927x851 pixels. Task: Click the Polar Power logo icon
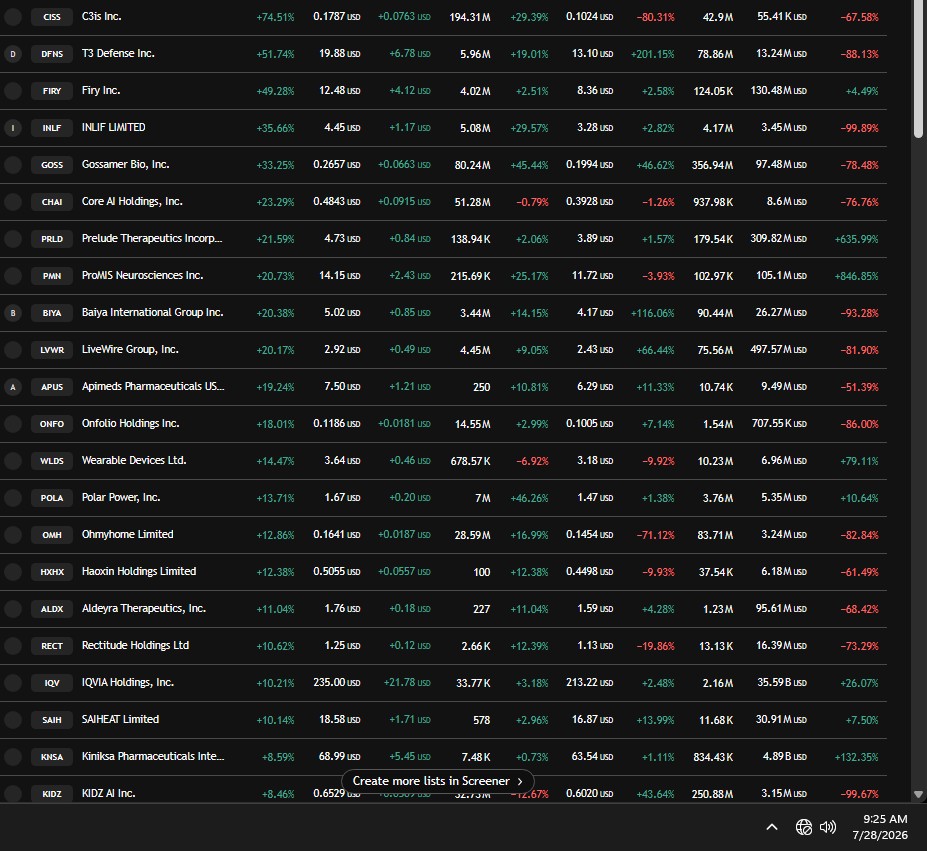13,498
